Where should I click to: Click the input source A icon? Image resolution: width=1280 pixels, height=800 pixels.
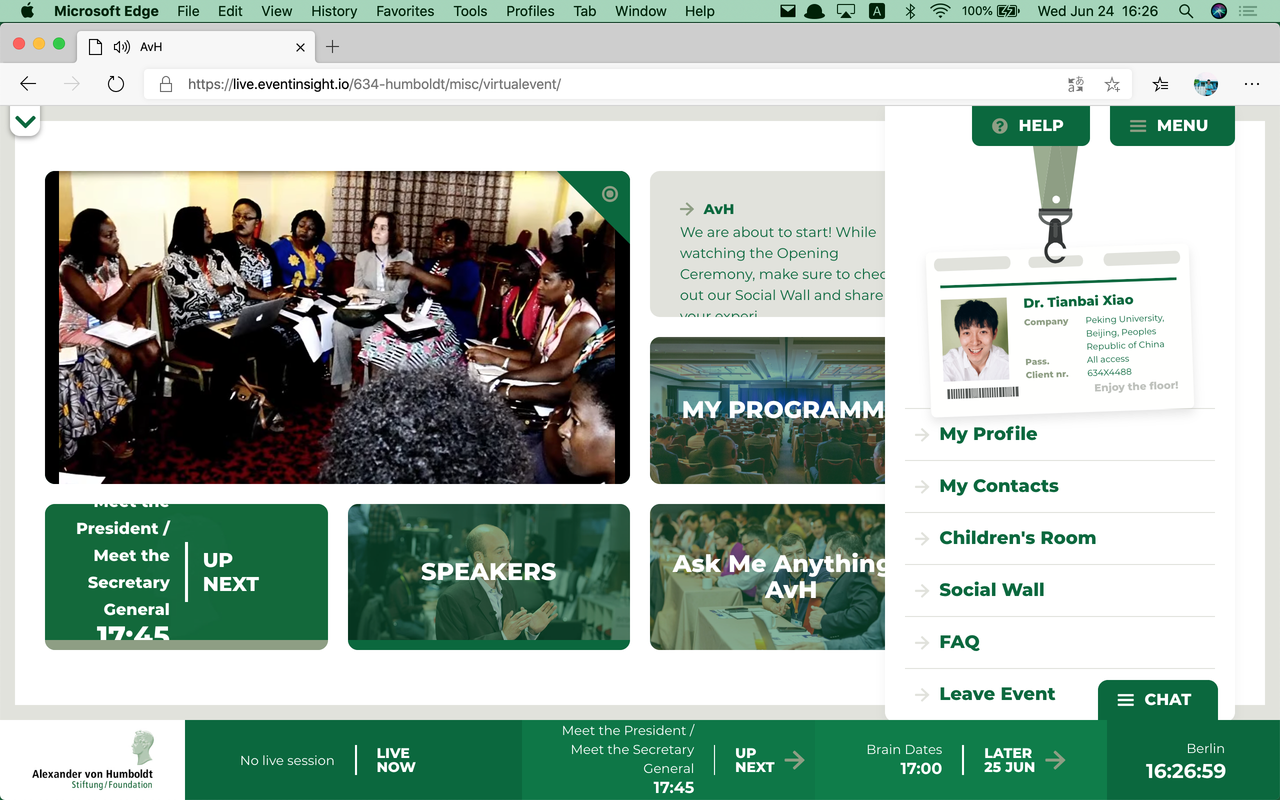coord(877,11)
